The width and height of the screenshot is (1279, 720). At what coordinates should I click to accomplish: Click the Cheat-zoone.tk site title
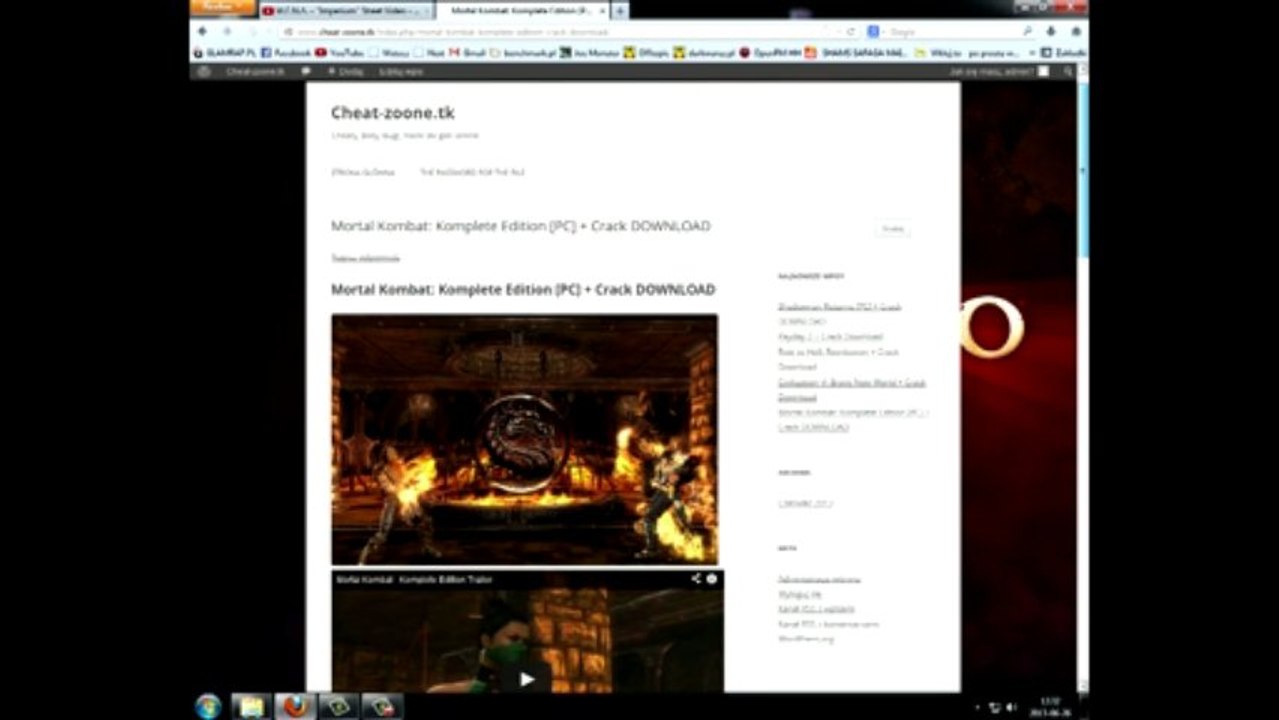[x=393, y=113]
